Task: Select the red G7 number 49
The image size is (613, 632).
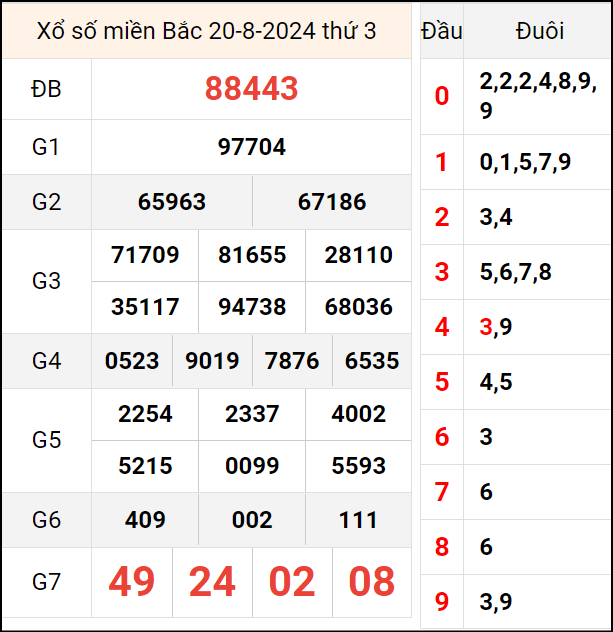Action: [x=132, y=581]
